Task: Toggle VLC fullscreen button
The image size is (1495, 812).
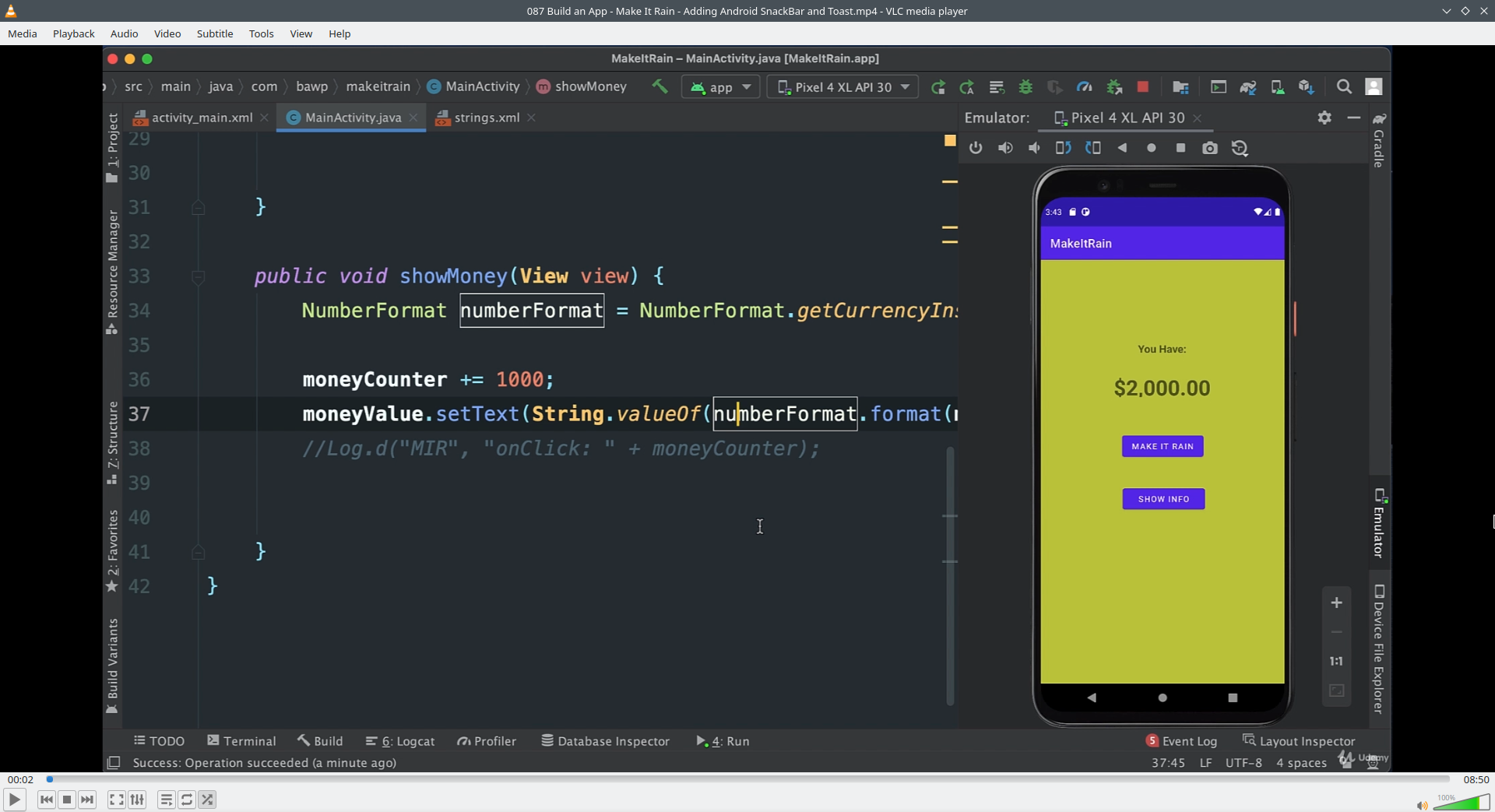Action: point(116,800)
